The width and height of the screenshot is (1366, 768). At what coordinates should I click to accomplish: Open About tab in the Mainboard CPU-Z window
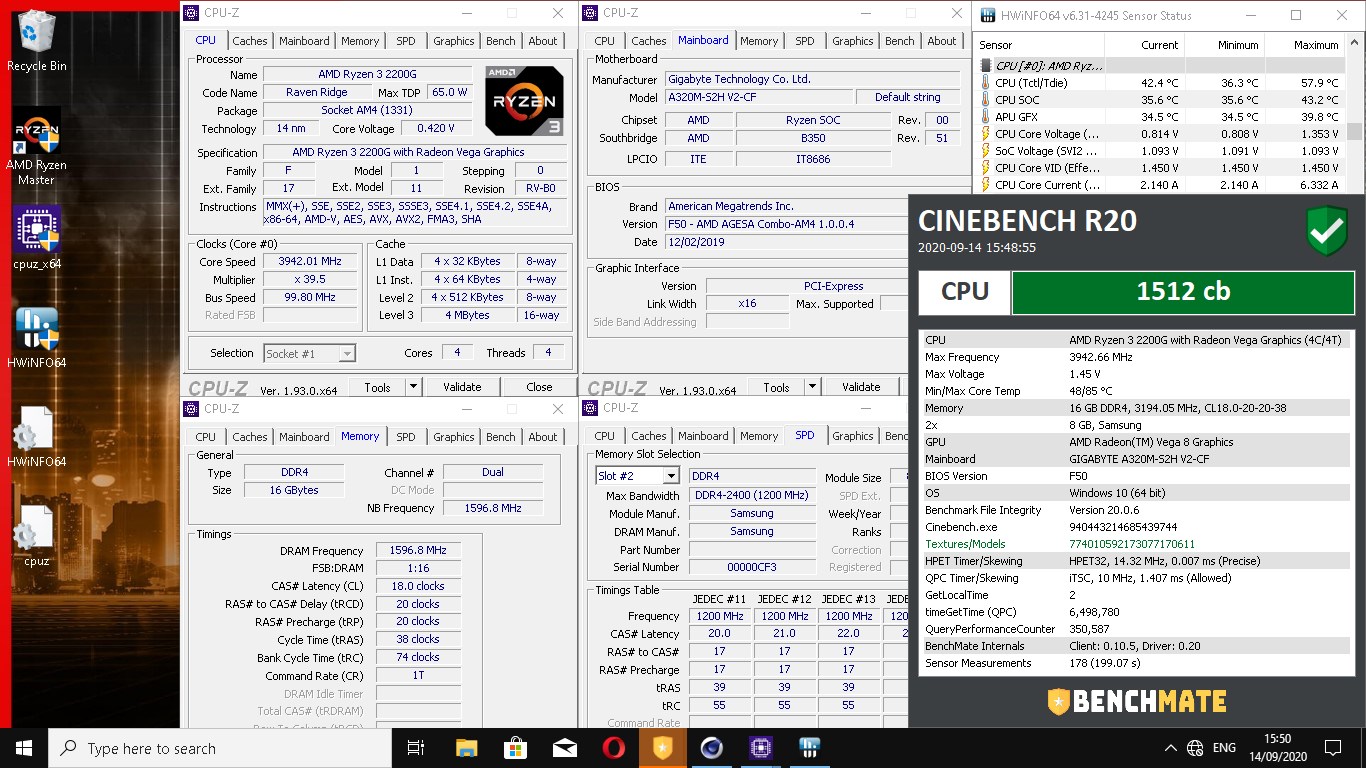tap(941, 41)
